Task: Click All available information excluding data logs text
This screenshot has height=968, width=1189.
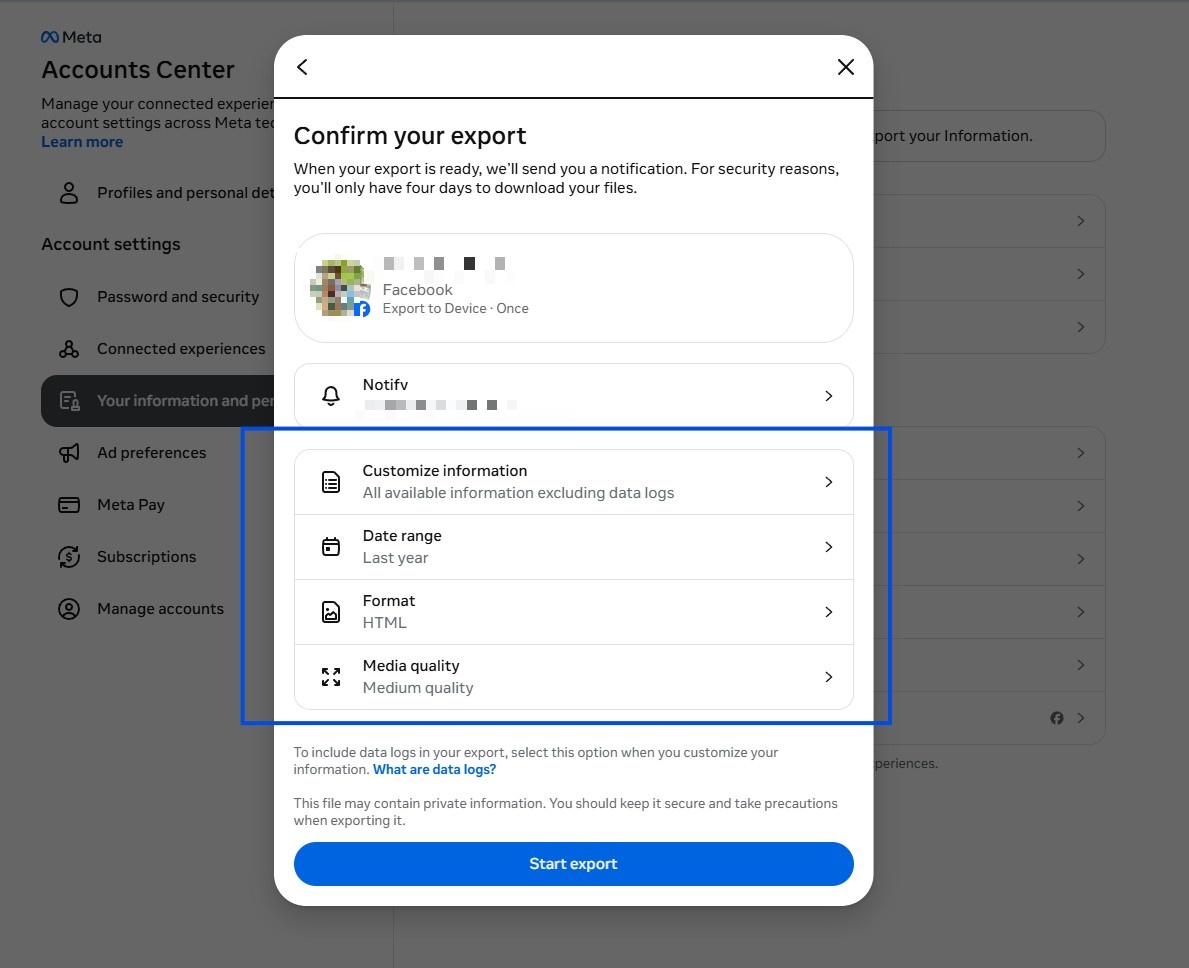Action: point(518,493)
